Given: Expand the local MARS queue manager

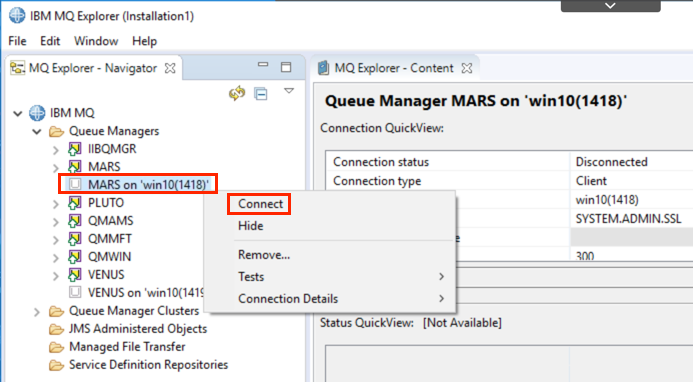Looking at the screenshot, I should click(x=56, y=168).
